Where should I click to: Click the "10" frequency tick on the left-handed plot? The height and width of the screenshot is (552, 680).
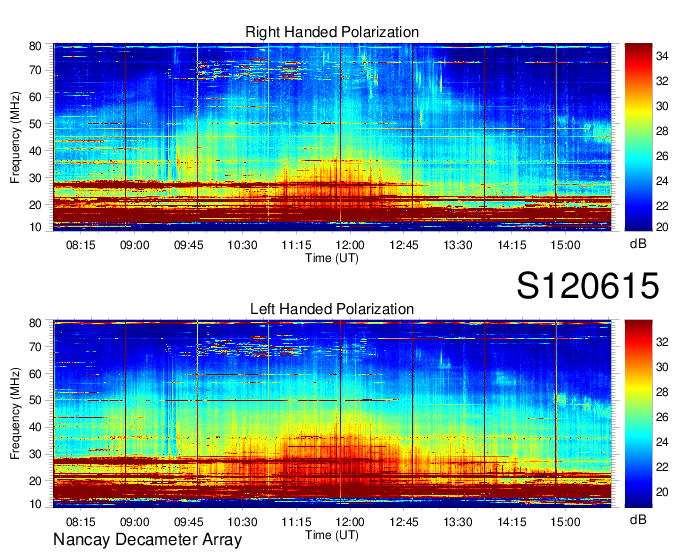tap(35, 504)
